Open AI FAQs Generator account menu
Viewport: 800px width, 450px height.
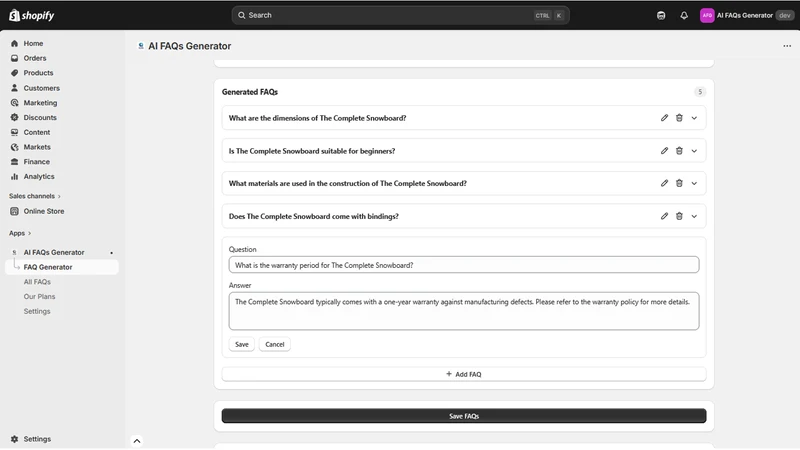(x=747, y=15)
